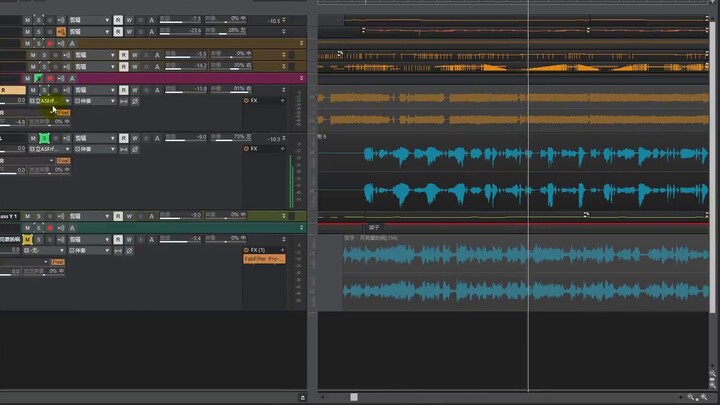Click the A archive button on the magenta folder
The height and width of the screenshot is (405, 720).
(72, 79)
